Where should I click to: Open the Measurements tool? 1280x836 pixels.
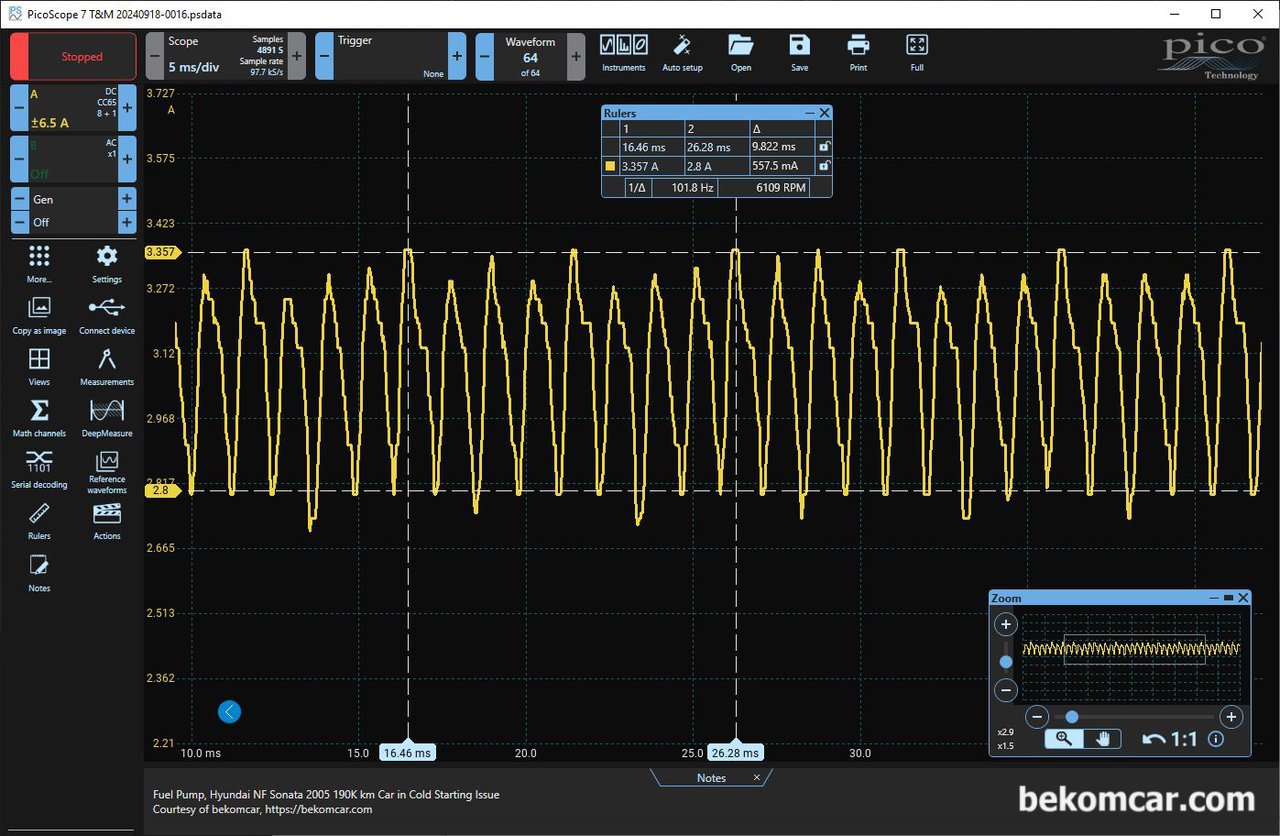click(107, 365)
